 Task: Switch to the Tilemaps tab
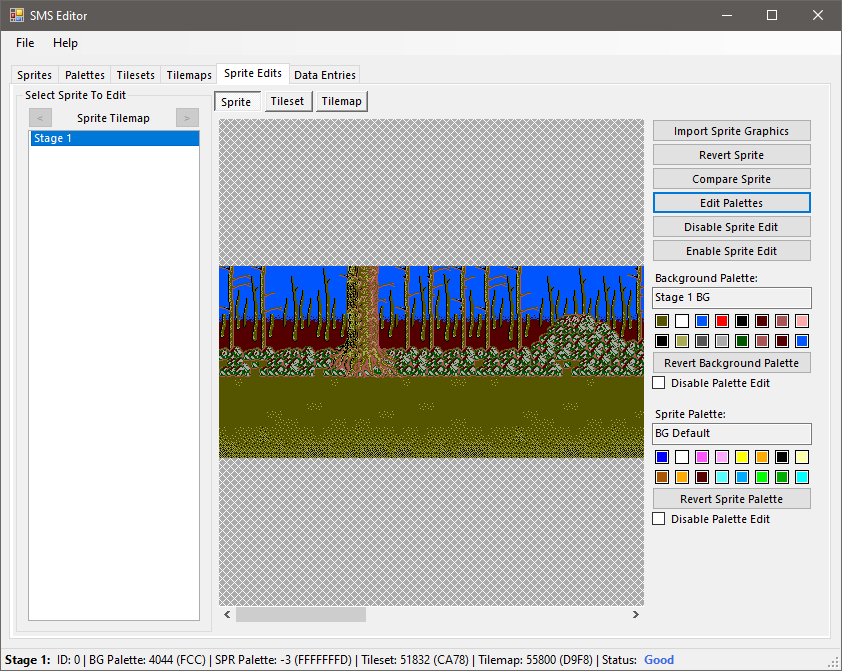189,75
